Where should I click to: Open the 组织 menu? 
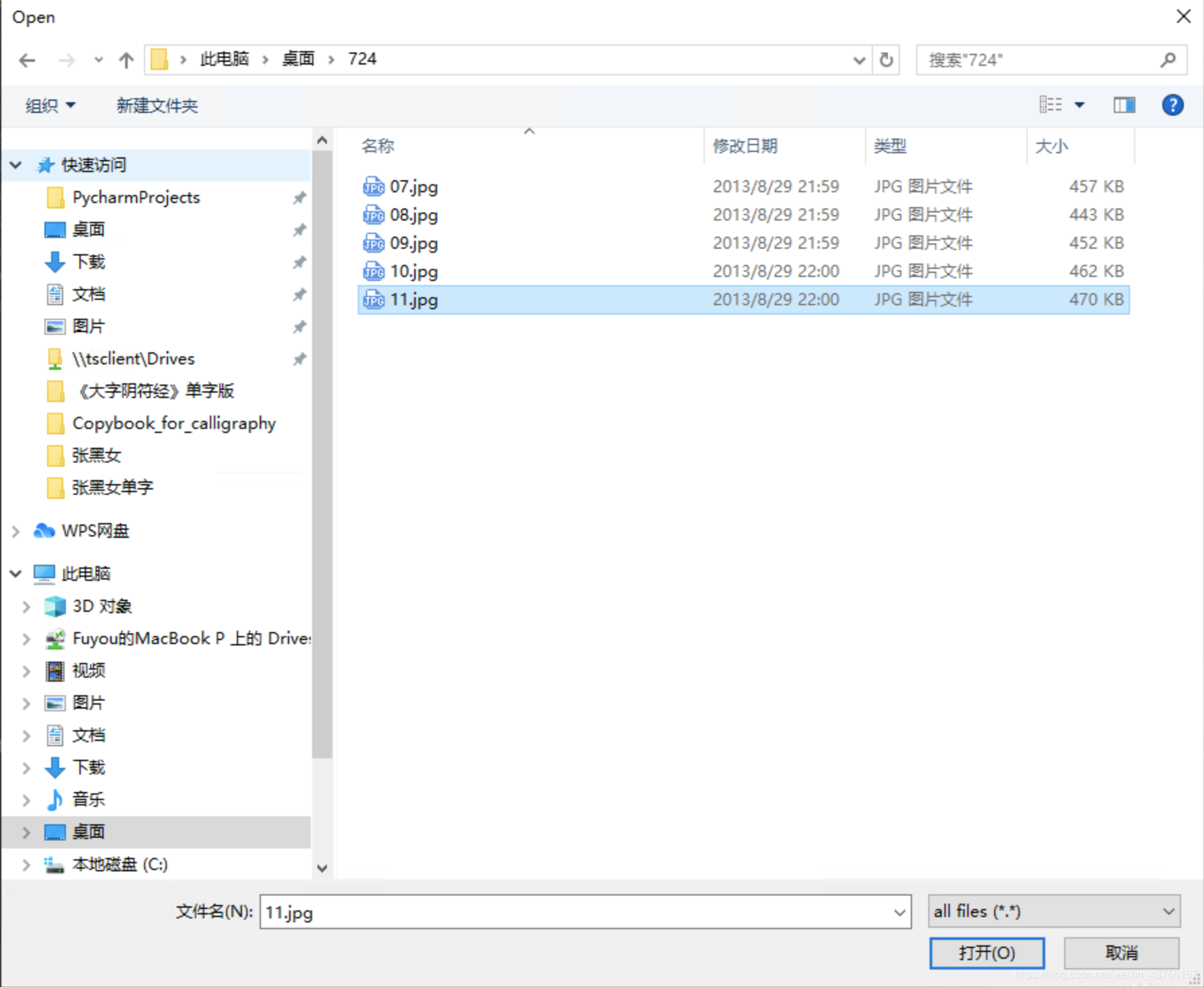(x=50, y=106)
